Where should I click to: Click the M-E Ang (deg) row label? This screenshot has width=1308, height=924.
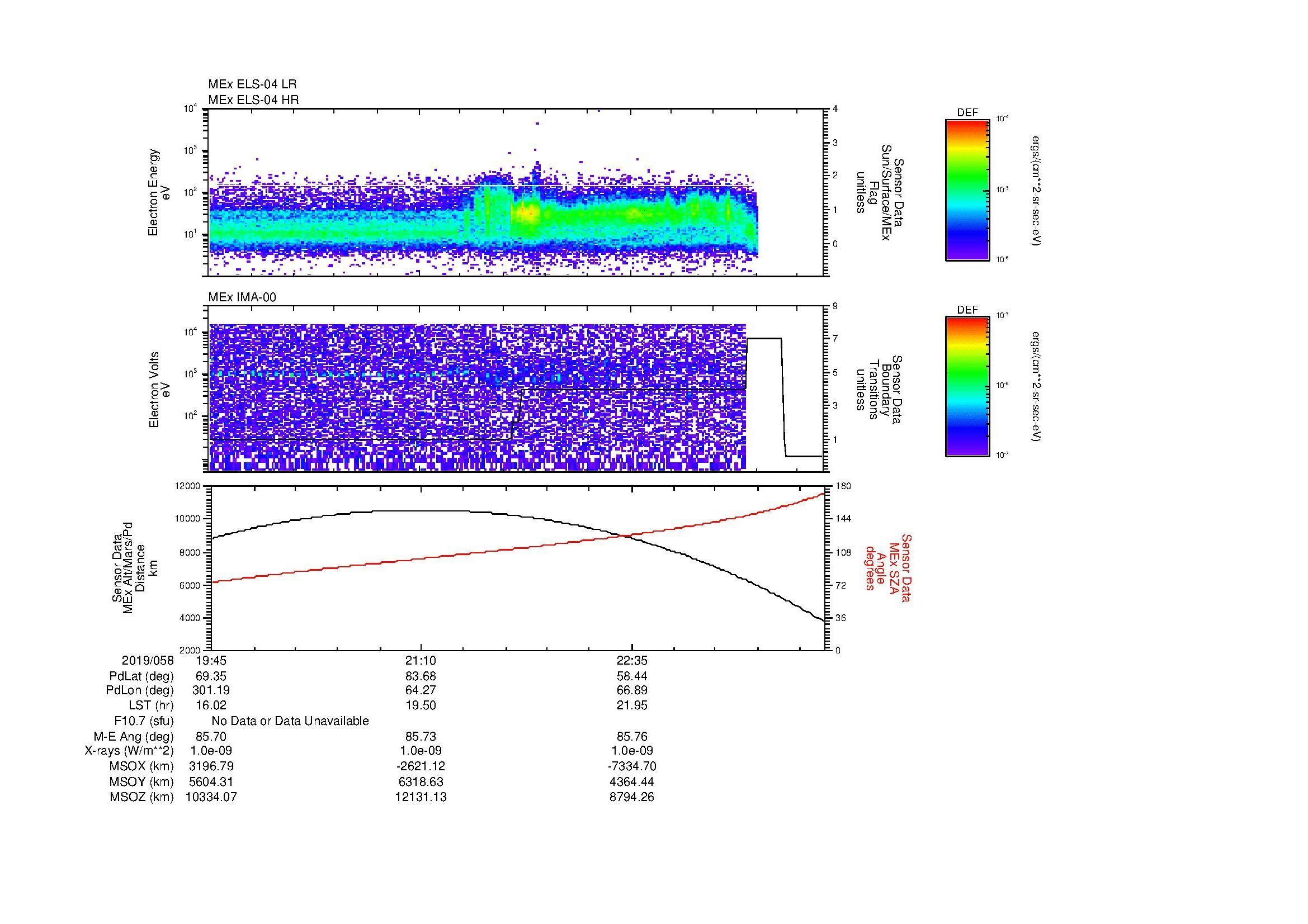pos(133,736)
